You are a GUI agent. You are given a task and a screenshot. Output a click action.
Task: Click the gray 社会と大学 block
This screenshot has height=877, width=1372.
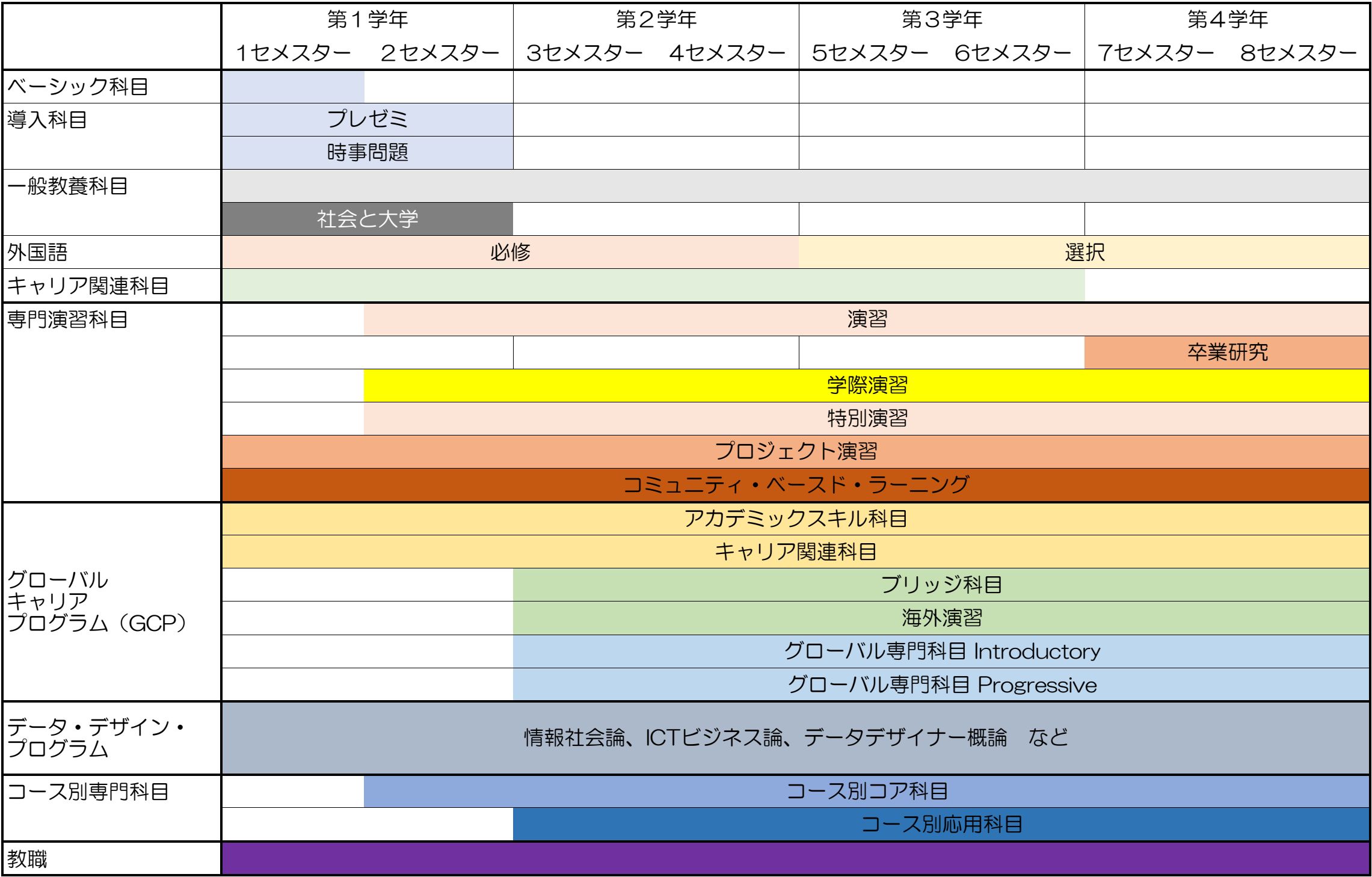coord(367,219)
